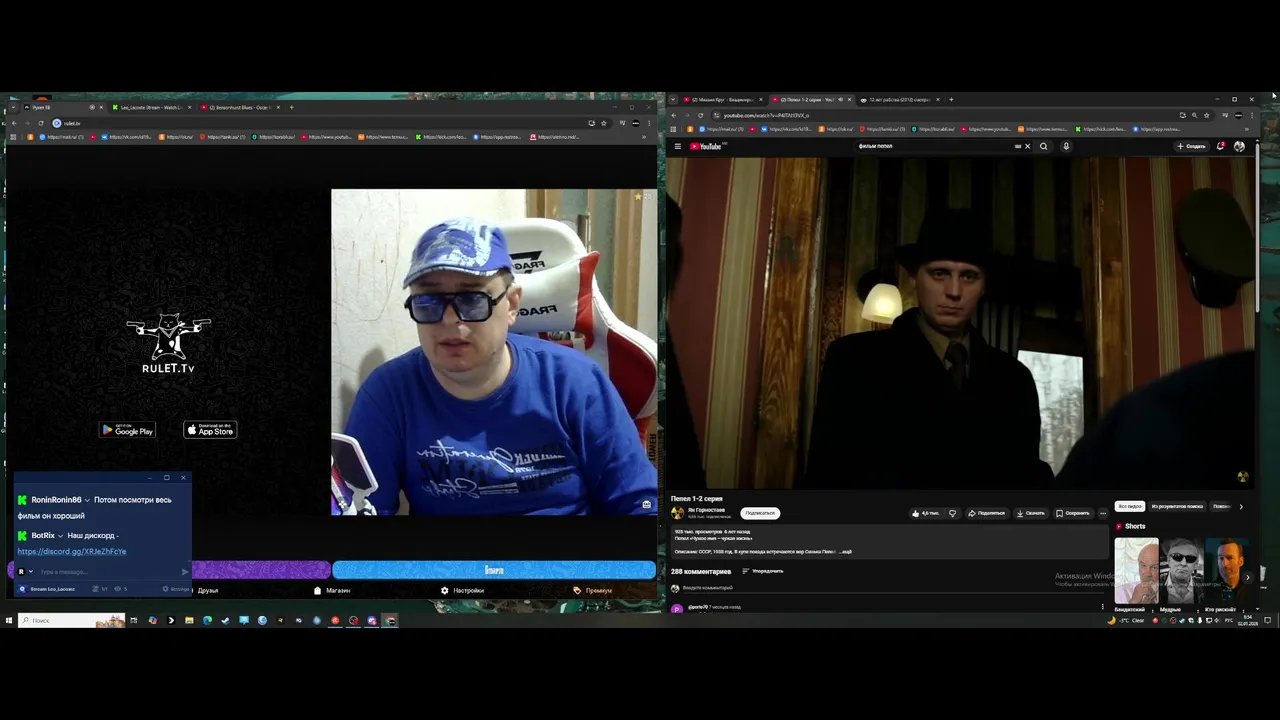Open the tab search dropdown in right browser
This screenshot has width=1280, height=720.
pyautogui.click(x=674, y=100)
